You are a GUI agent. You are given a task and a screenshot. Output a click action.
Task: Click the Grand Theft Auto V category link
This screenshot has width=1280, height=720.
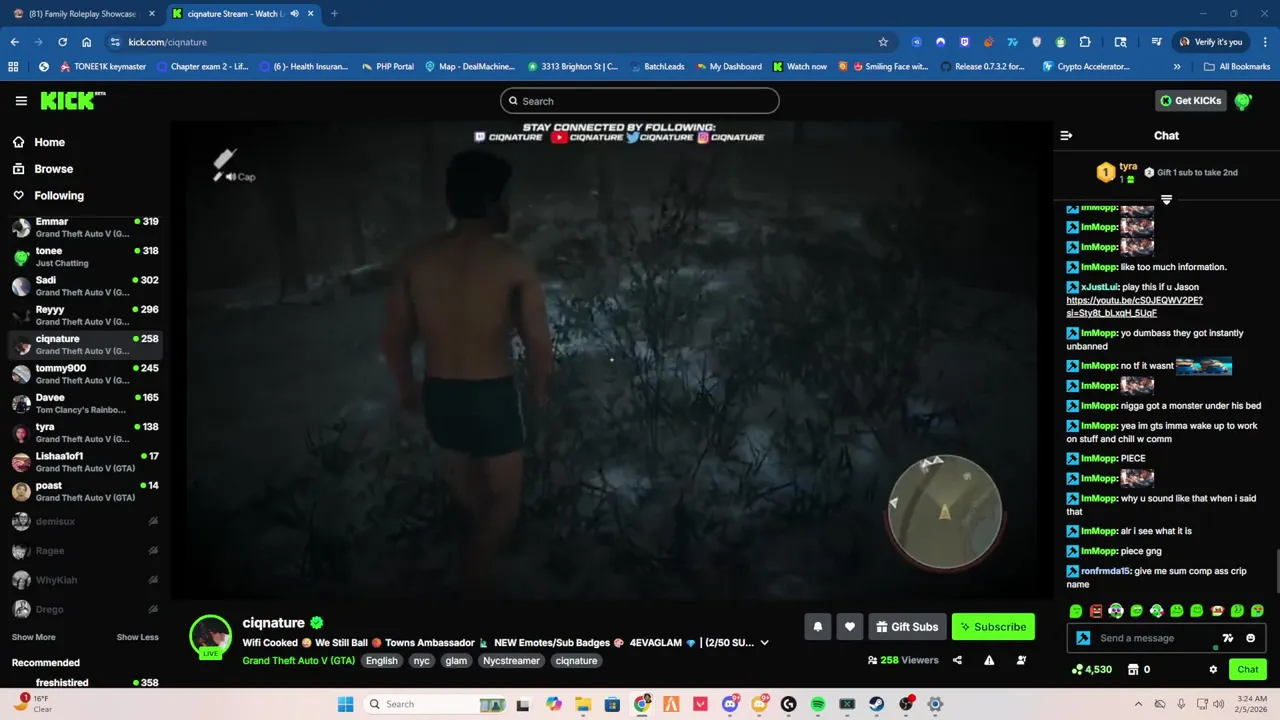(x=298, y=661)
